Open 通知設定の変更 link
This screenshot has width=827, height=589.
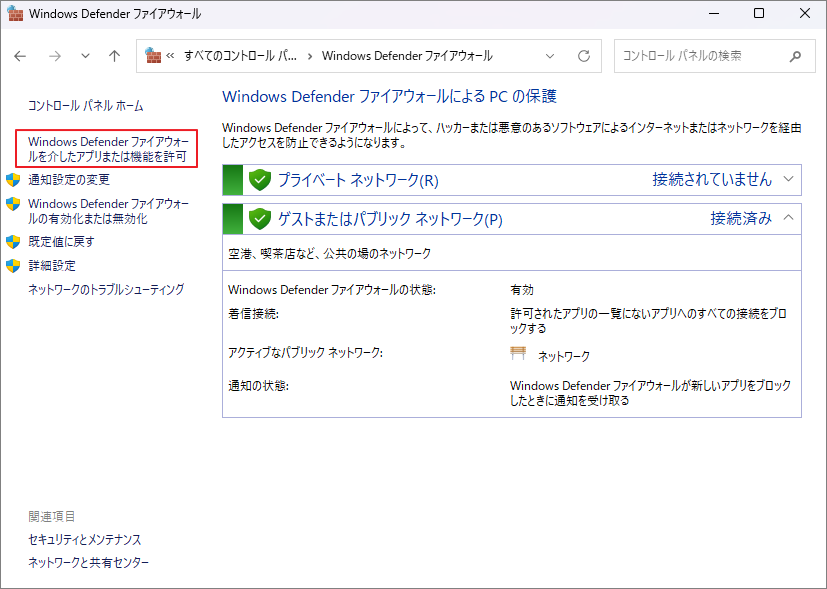coord(69,180)
